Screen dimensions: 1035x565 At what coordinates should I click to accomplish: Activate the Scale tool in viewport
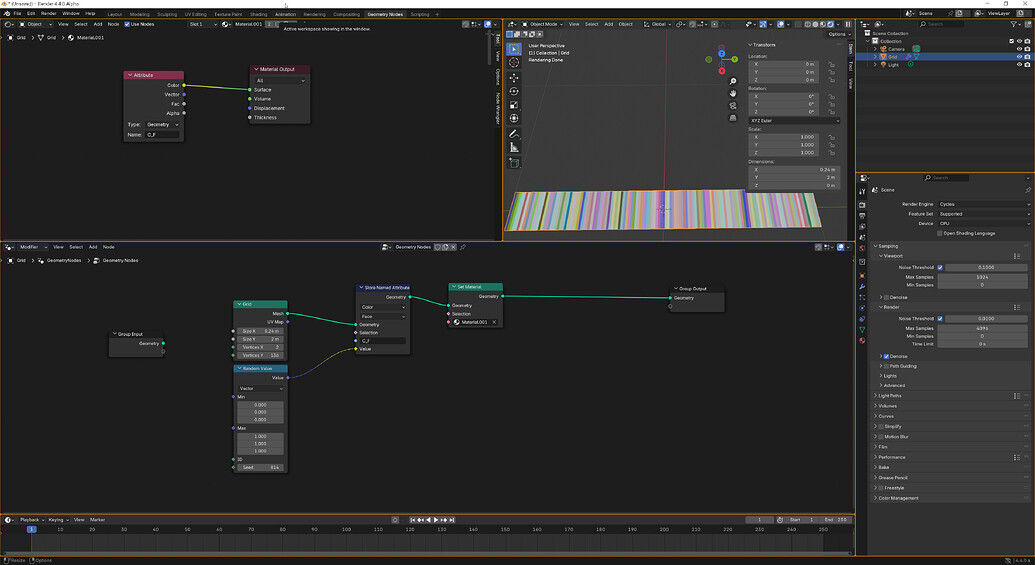pyautogui.click(x=514, y=105)
